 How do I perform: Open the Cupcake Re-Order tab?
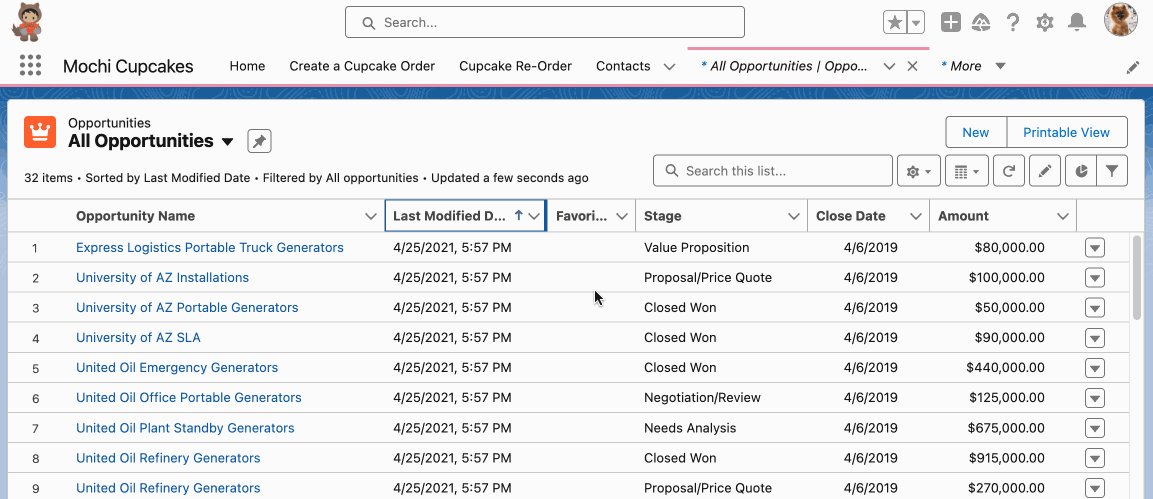pyautogui.click(x=515, y=65)
